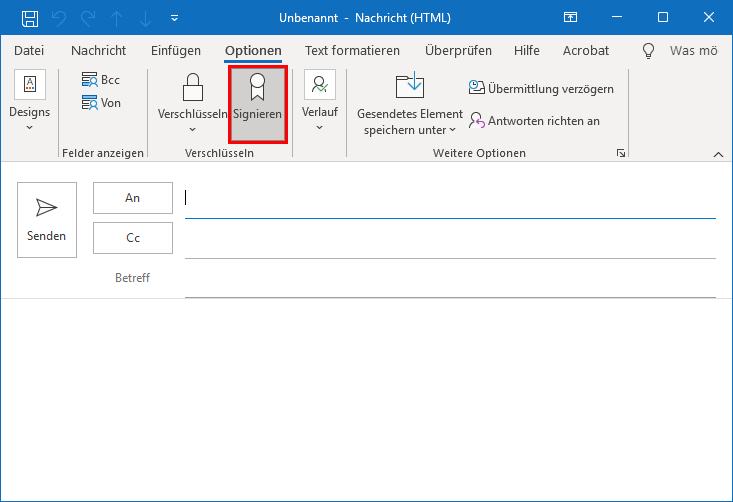733x502 pixels.
Task: Click the Cc recipients button
Action: (x=133, y=238)
